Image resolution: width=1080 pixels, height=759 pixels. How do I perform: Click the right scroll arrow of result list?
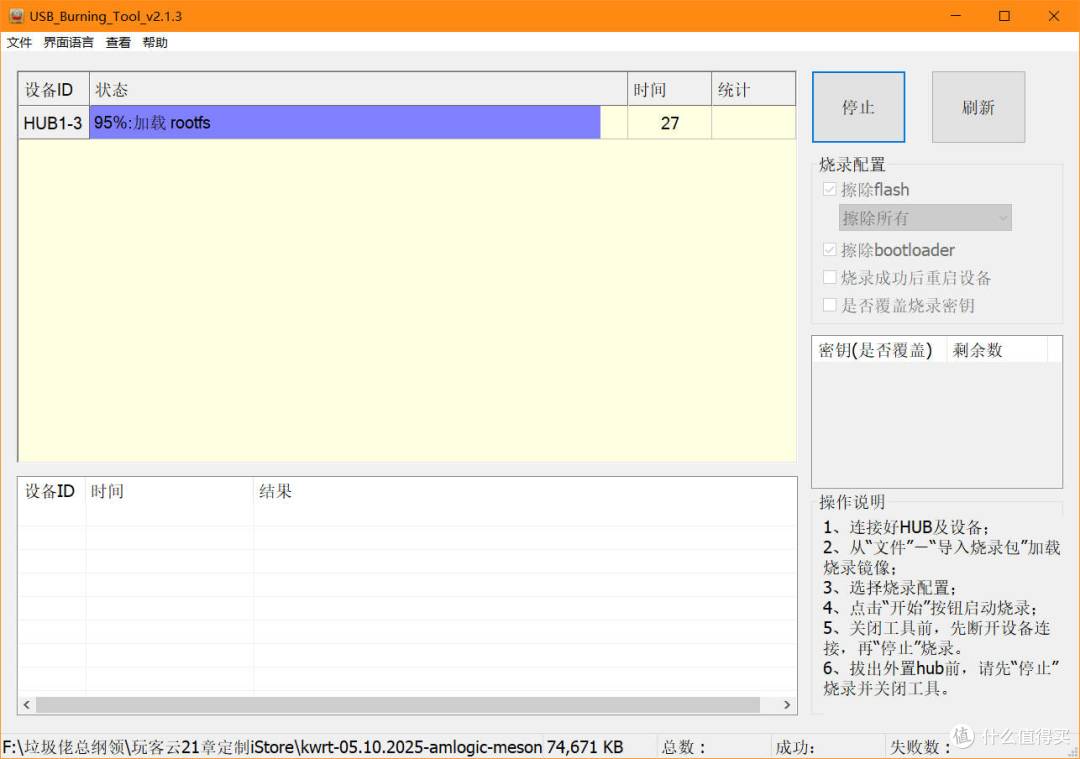click(x=787, y=705)
